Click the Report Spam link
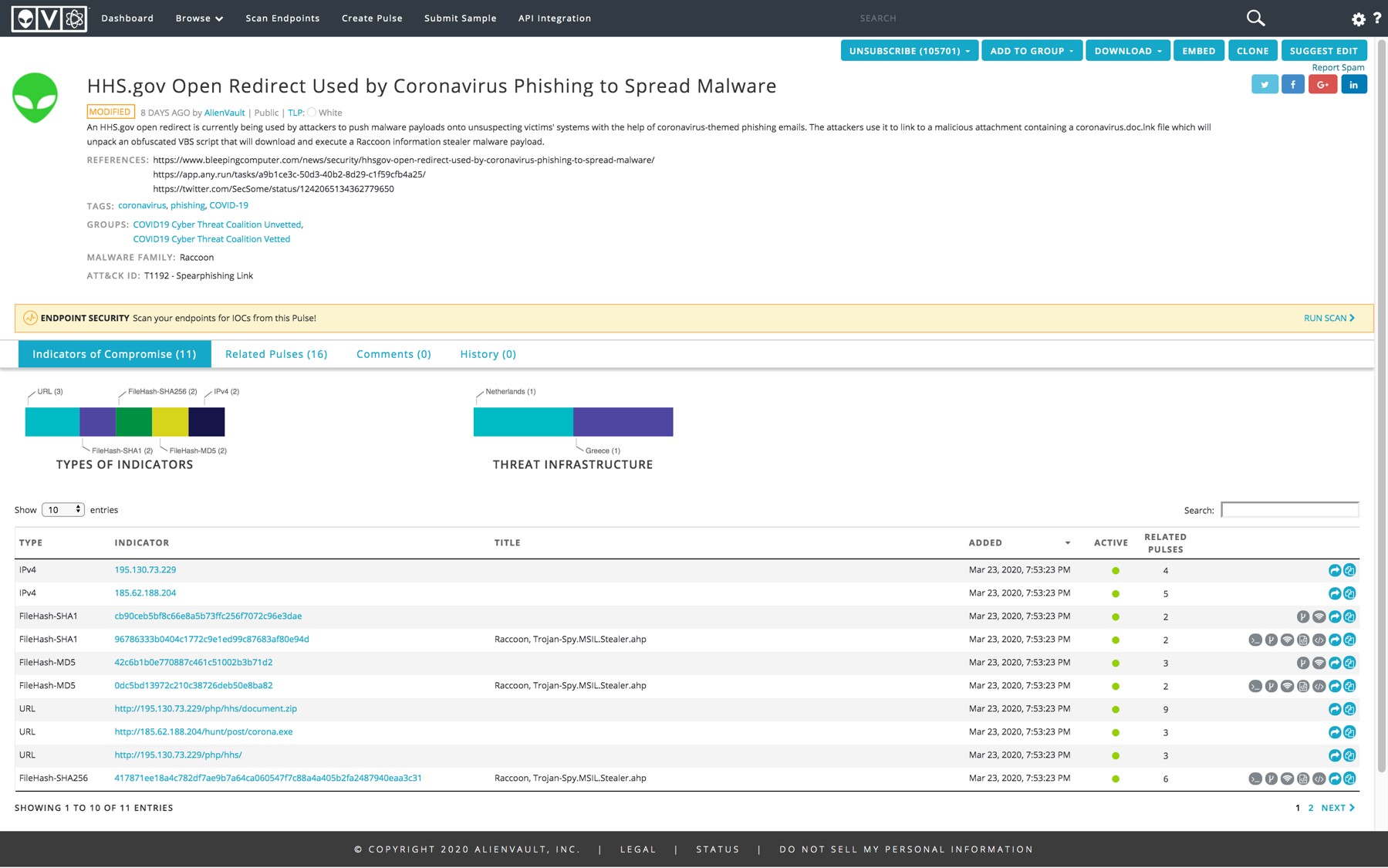 click(1338, 68)
